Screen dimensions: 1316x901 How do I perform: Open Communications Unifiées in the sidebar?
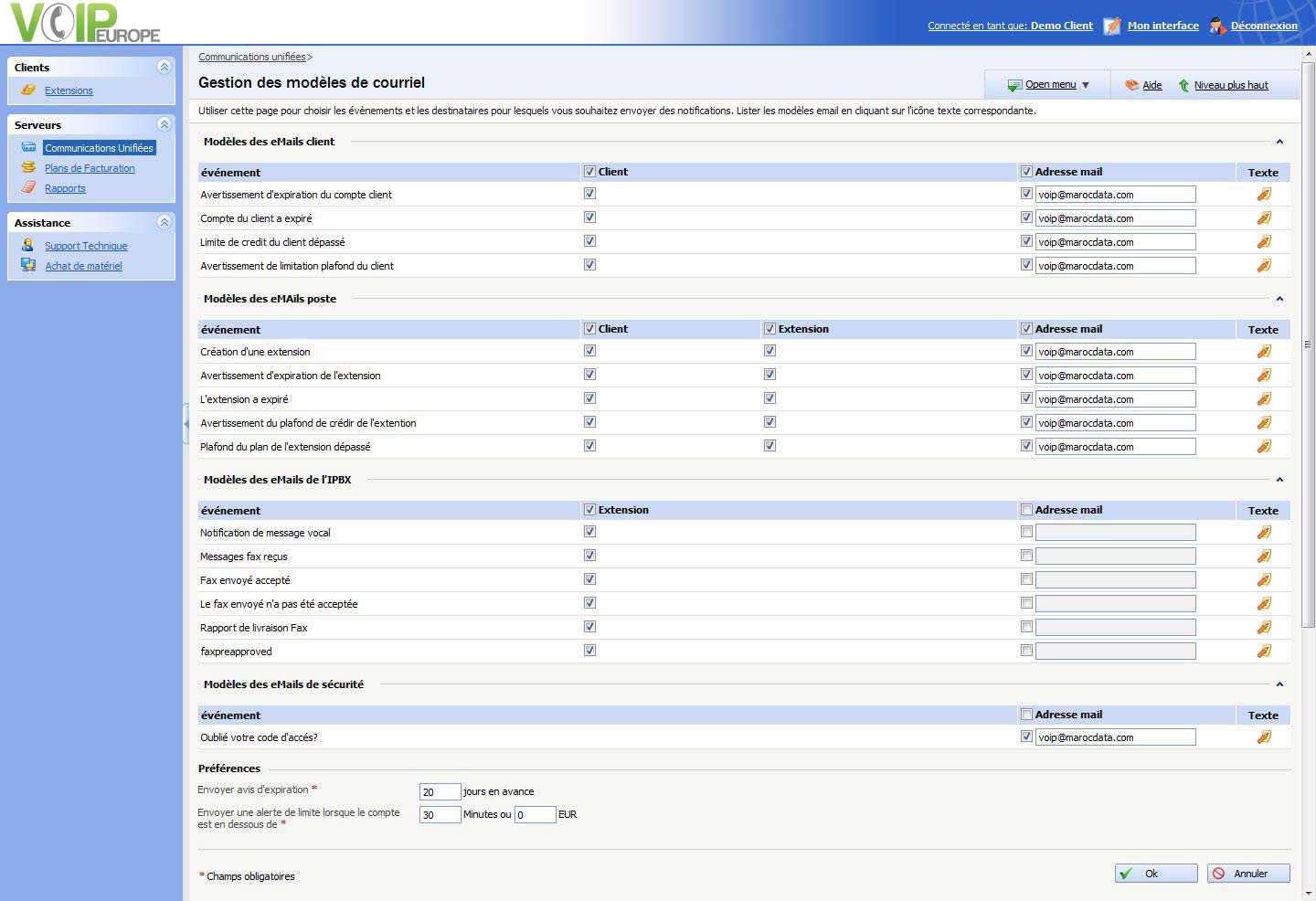coord(99,148)
